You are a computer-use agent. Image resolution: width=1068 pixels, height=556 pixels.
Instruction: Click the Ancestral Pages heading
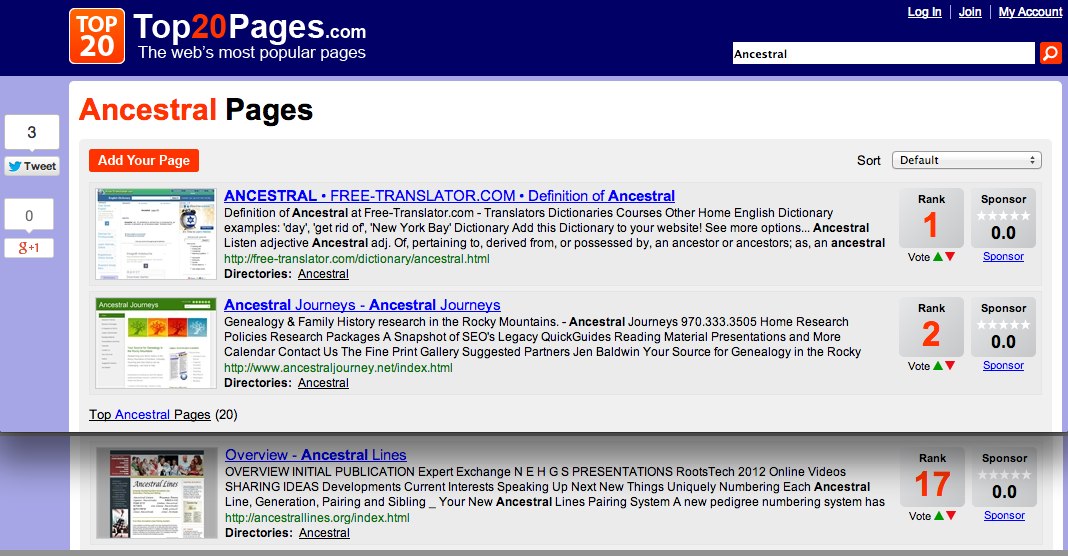click(196, 110)
